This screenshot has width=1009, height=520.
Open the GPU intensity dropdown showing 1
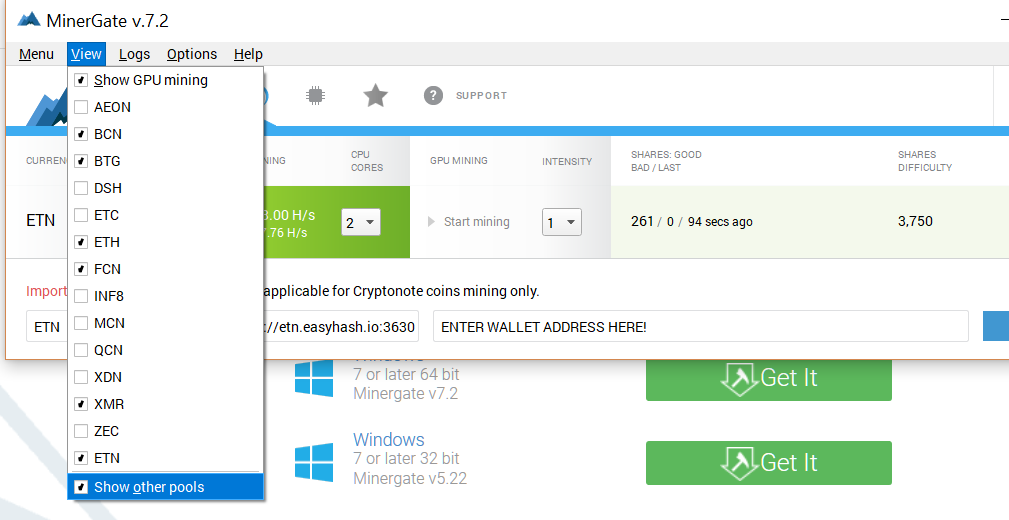tap(562, 223)
